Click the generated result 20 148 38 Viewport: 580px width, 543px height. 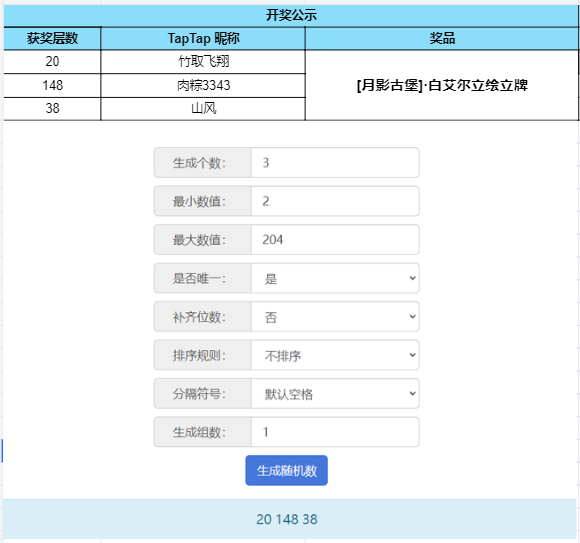(x=287, y=519)
